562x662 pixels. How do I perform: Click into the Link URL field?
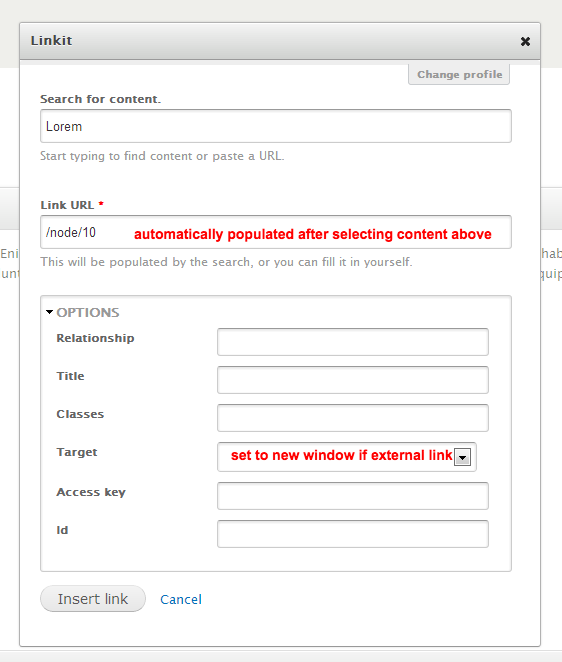click(x=276, y=232)
